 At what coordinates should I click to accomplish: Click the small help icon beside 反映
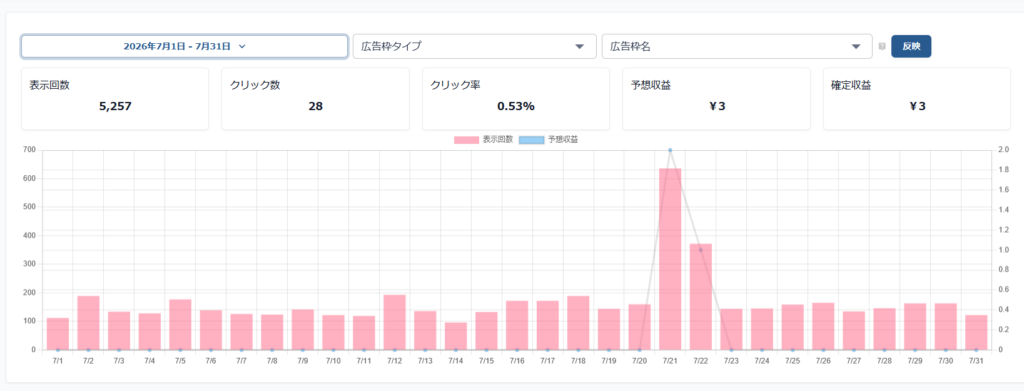[882, 46]
